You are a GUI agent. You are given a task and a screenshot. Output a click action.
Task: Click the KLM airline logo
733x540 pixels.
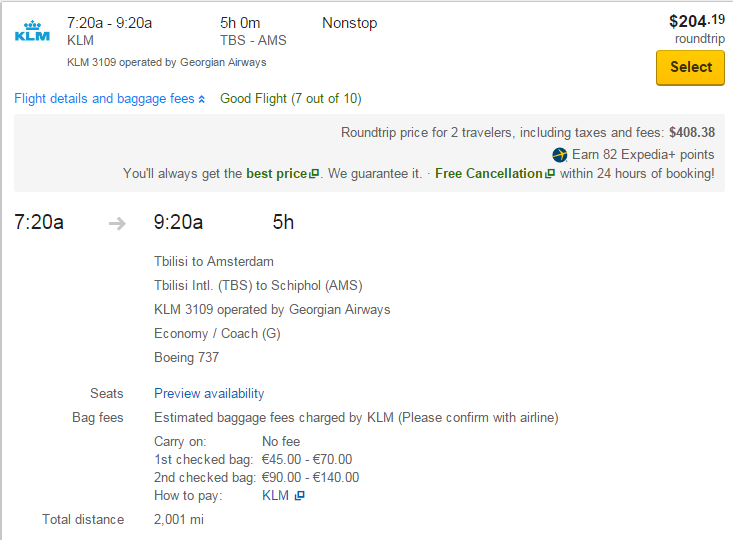click(32, 31)
